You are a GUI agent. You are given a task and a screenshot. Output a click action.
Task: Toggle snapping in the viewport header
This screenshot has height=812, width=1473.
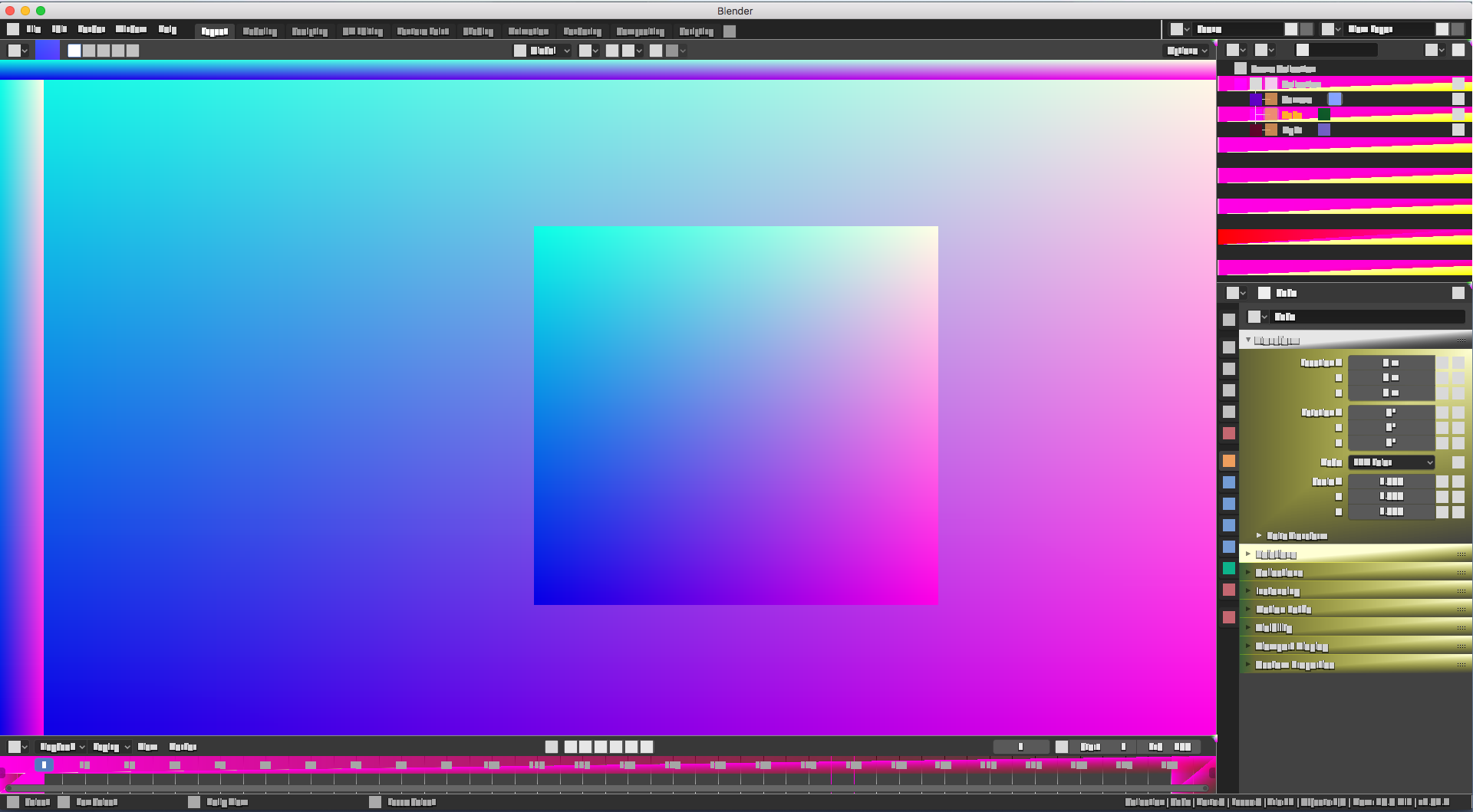click(612, 51)
